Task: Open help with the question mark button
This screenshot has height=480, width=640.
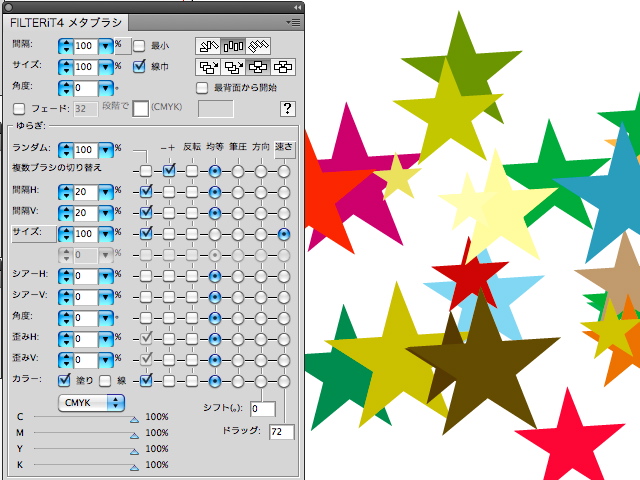Action: pyautogui.click(x=288, y=109)
